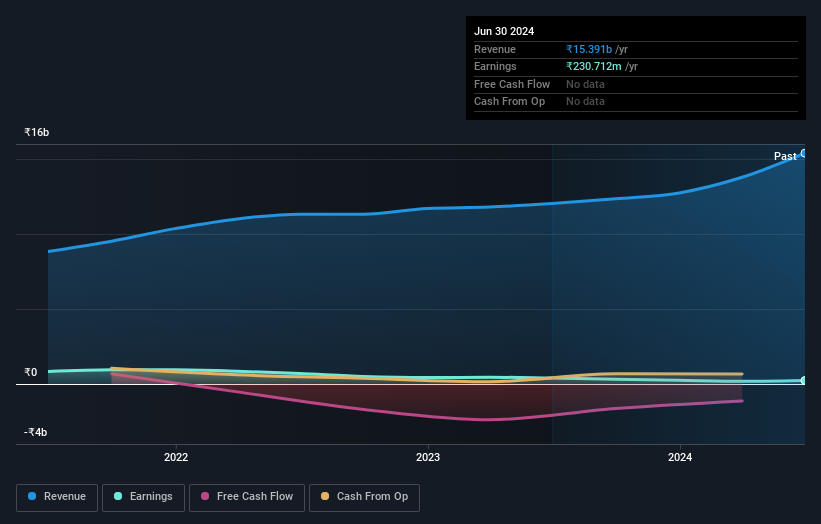
Task: Click the Jun 30 2024 tooltip date
Action: pyautogui.click(x=504, y=31)
